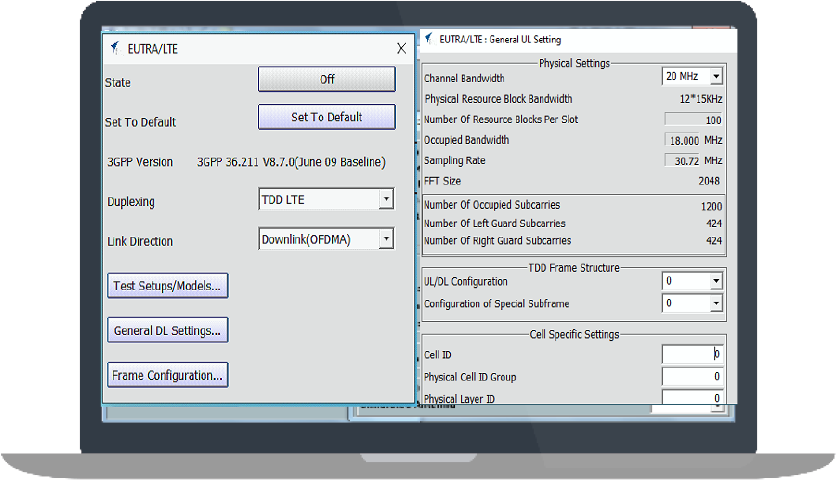Toggle the State Off button
Image resolution: width=837 pixels, height=480 pixels.
[326, 79]
